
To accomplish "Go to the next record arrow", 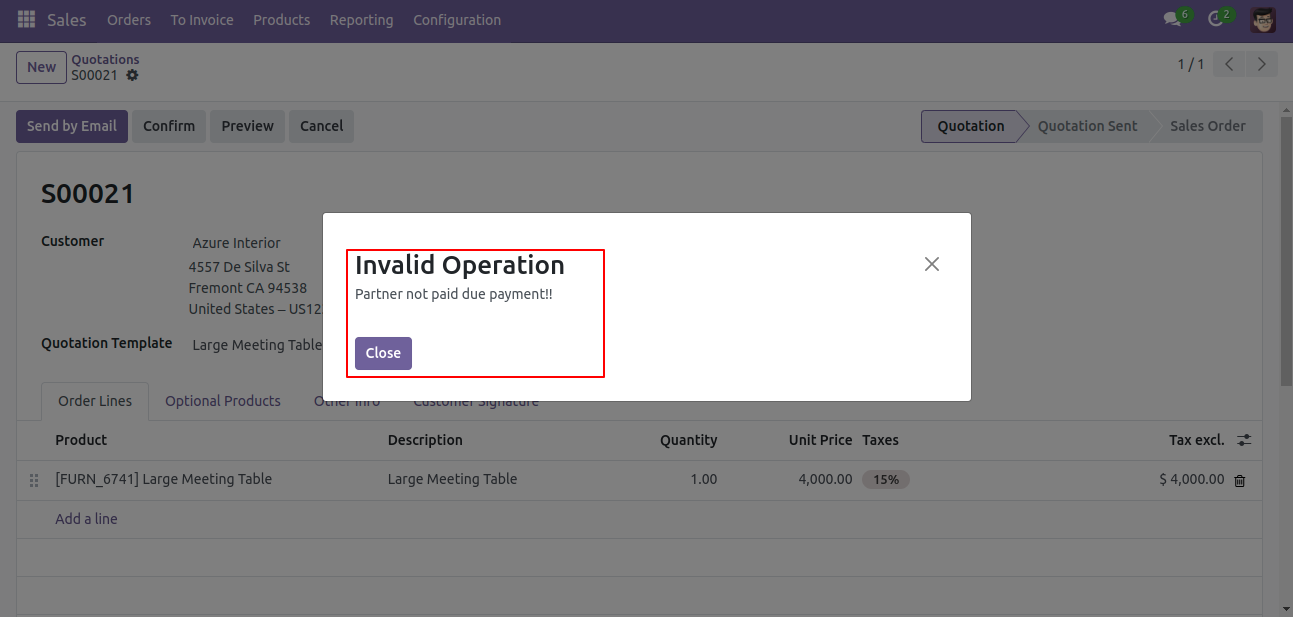I will pyautogui.click(x=1262, y=65).
